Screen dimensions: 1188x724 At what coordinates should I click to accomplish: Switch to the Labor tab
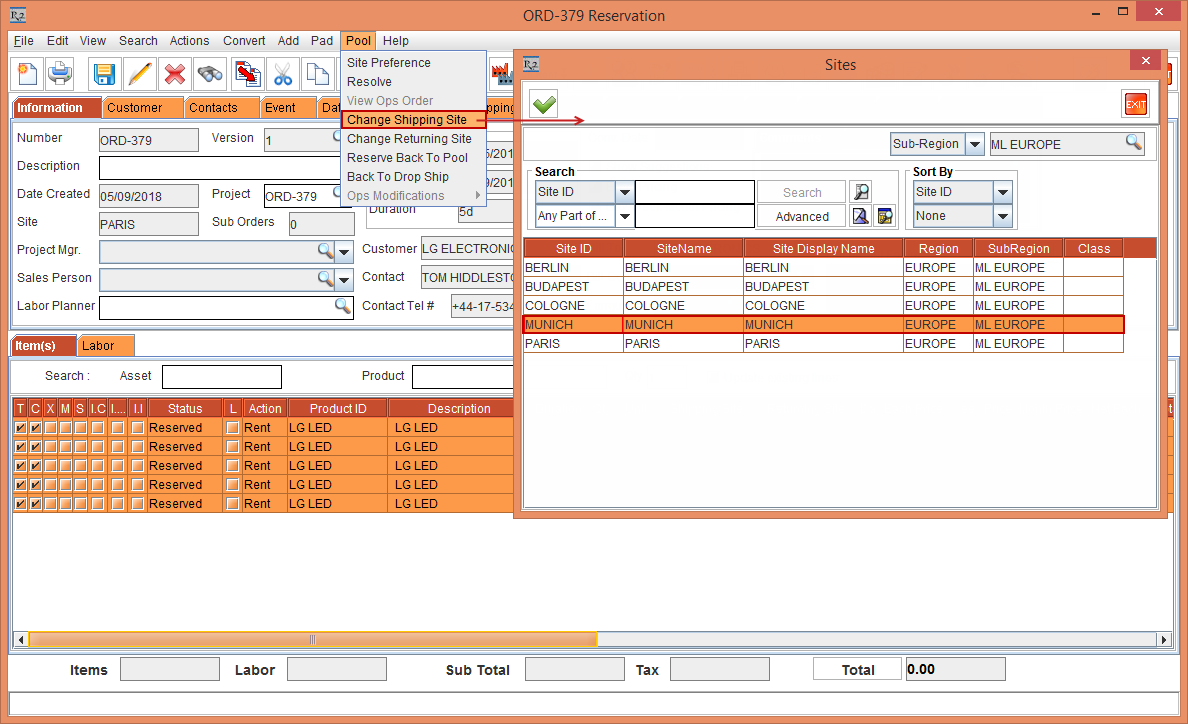click(98, 346)
